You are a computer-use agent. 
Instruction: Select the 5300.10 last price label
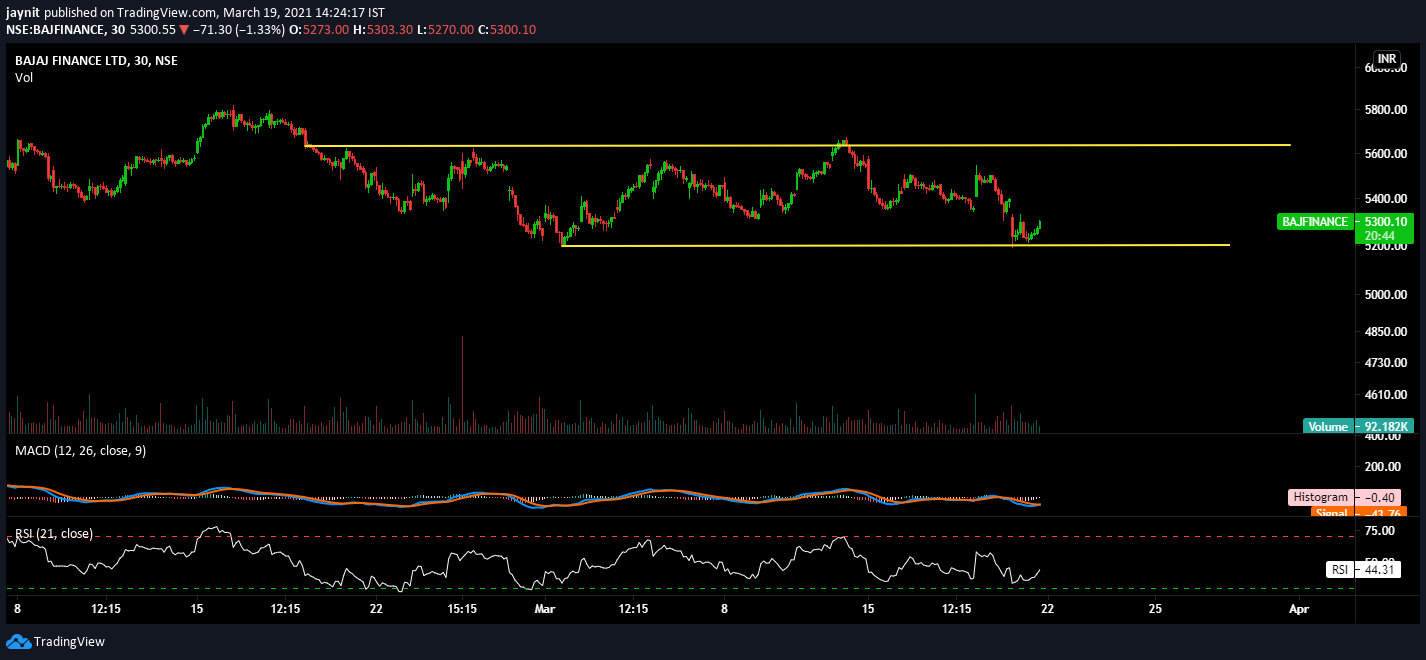tap(1385, 221)
